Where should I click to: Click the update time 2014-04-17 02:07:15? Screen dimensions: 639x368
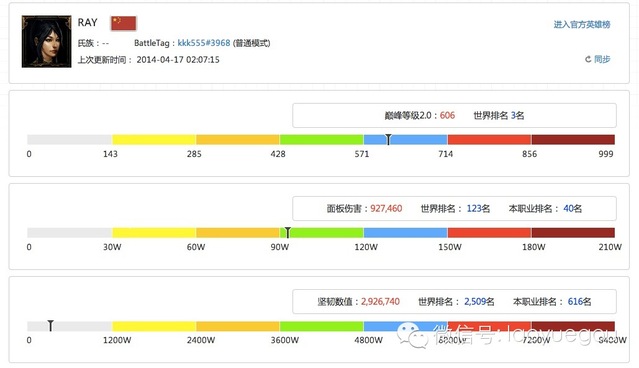click(178, 59)
